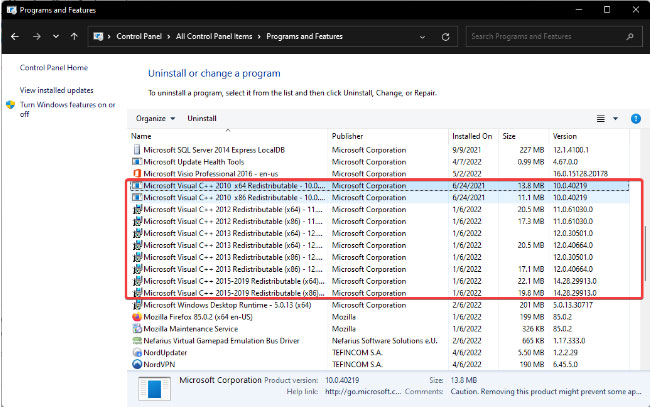The width and height of the screenshot is (650, 407).
Task: Click the search magnifier icon
Action: pos(630,36)
